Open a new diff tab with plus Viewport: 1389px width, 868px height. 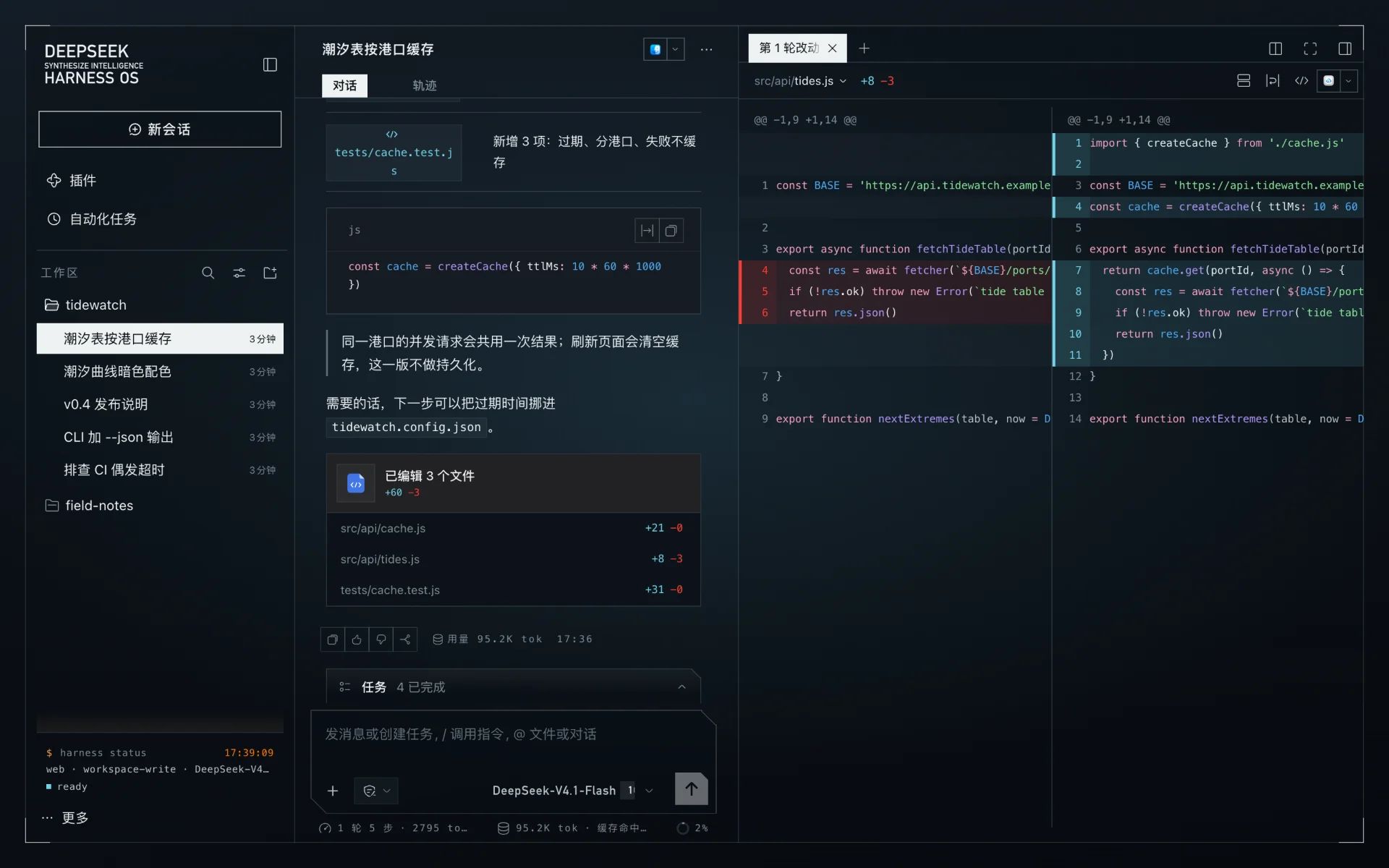click(x=864, y=48)
